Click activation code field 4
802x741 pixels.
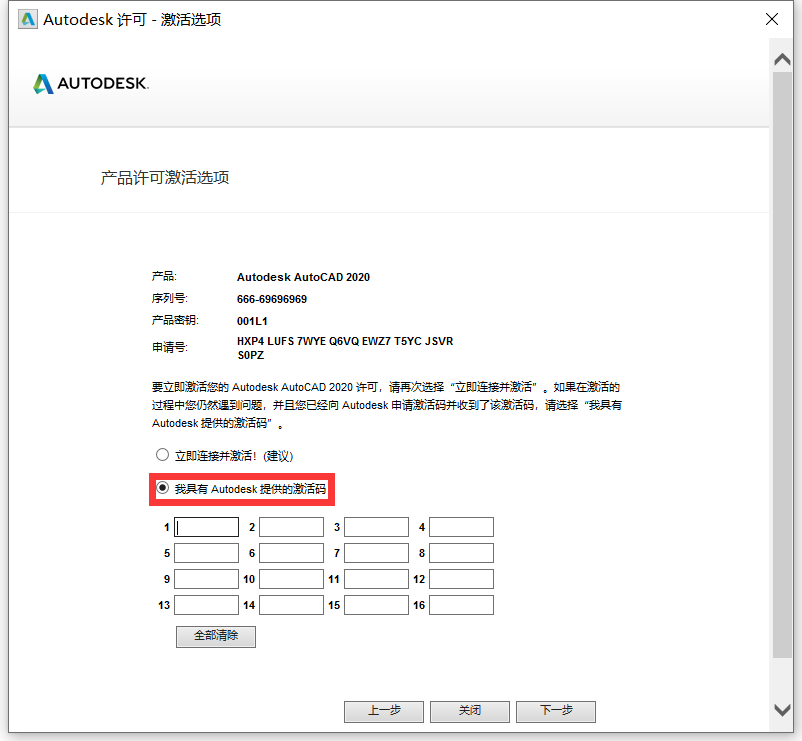[x=461, y=527]
